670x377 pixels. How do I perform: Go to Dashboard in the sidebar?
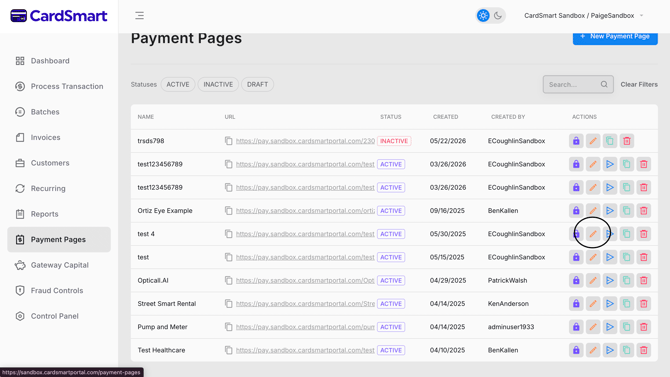point(59,61)
